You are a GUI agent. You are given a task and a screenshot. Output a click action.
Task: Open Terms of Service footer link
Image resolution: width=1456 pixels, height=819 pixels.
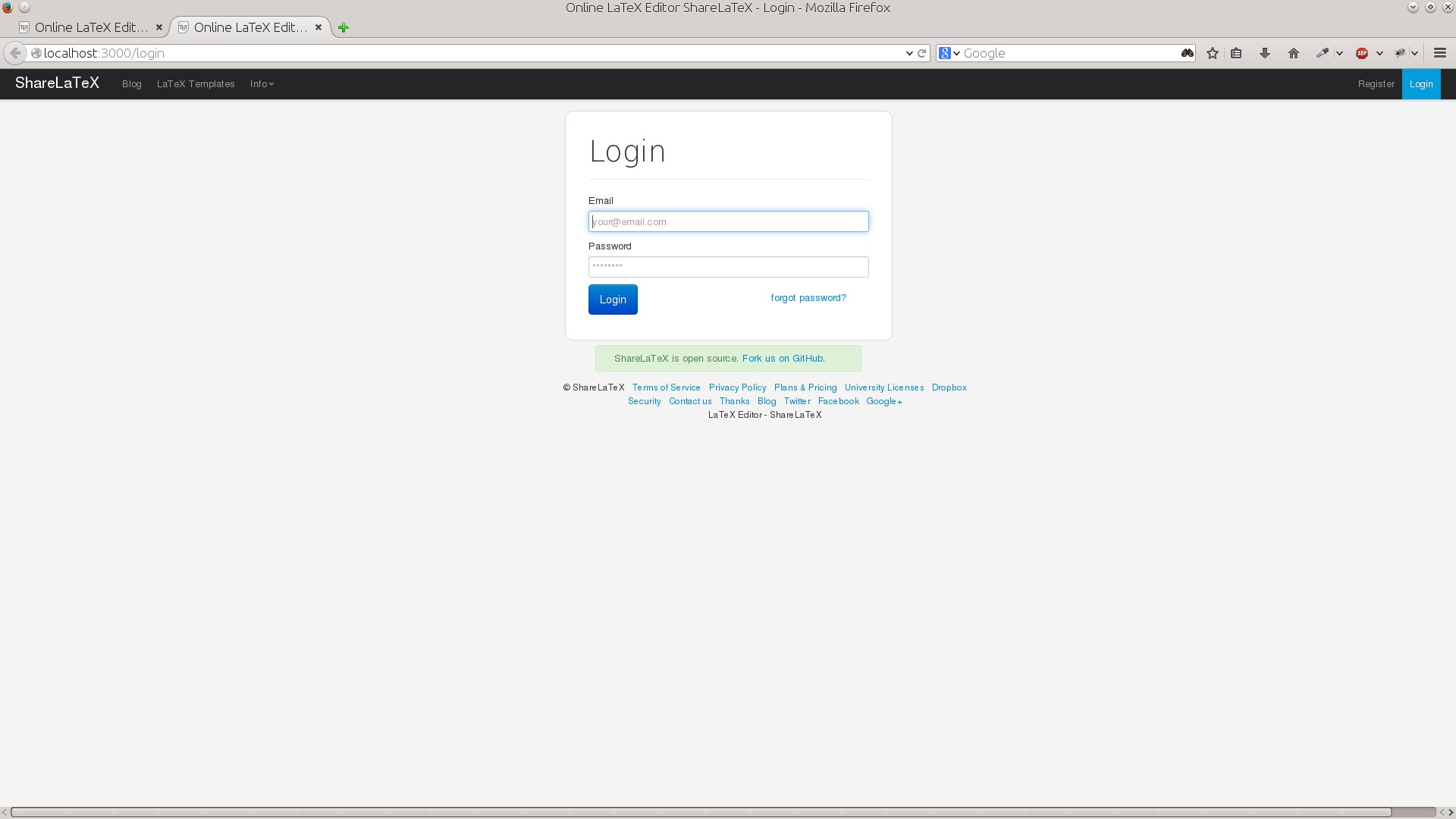pyautogui.click(x=666, y=388)
